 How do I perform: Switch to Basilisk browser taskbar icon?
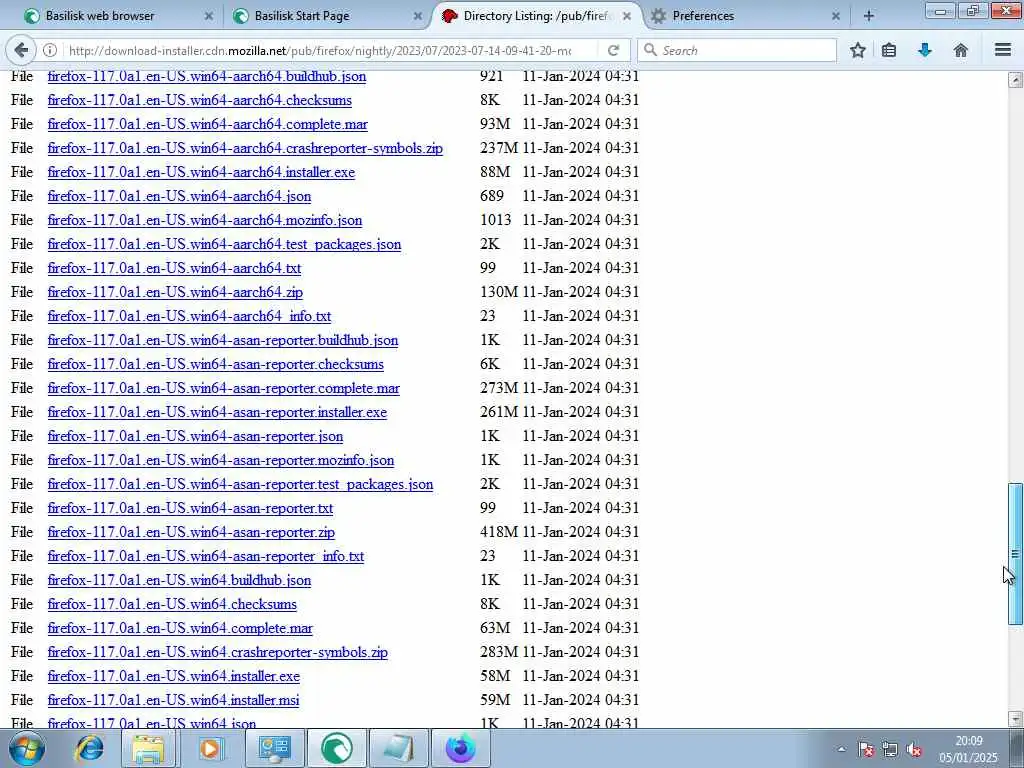click(336, 748)
